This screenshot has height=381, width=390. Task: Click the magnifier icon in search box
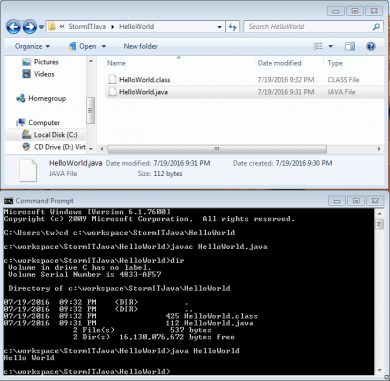[x=376, y=27]
